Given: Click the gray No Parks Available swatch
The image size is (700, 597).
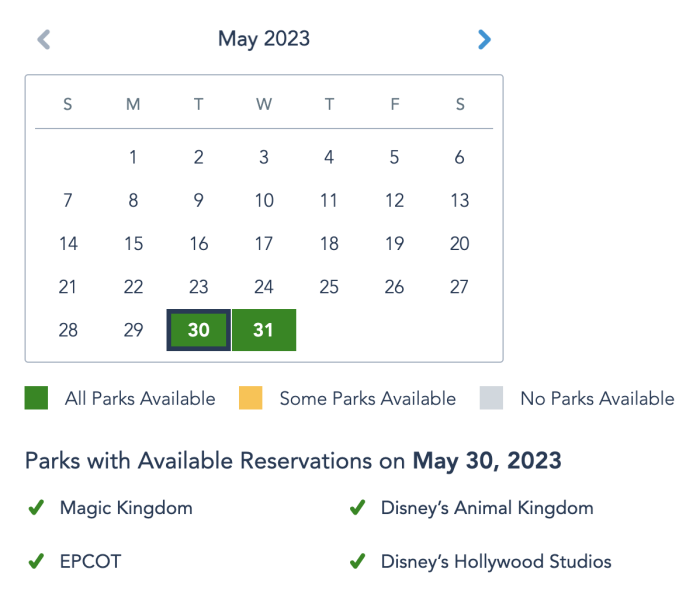Looking at the screenshot, I should (492, 399).
